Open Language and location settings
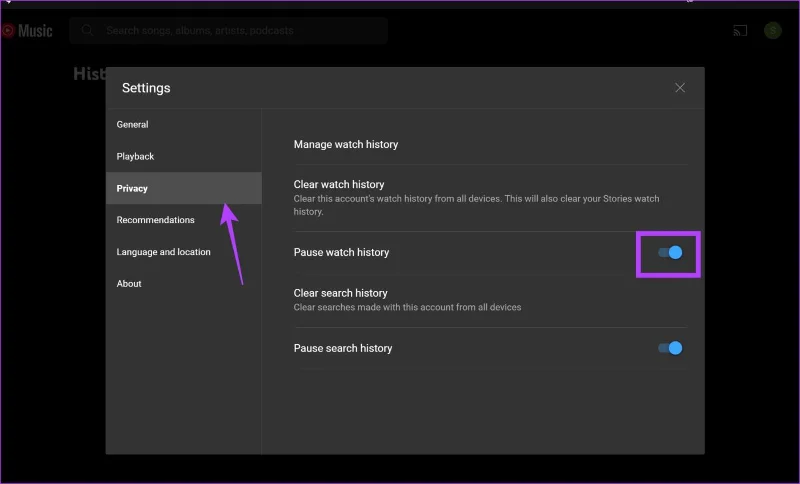Image resolution: width=800 pixels, height=484 pixels. pyautogui.click(x=184, y=252)
